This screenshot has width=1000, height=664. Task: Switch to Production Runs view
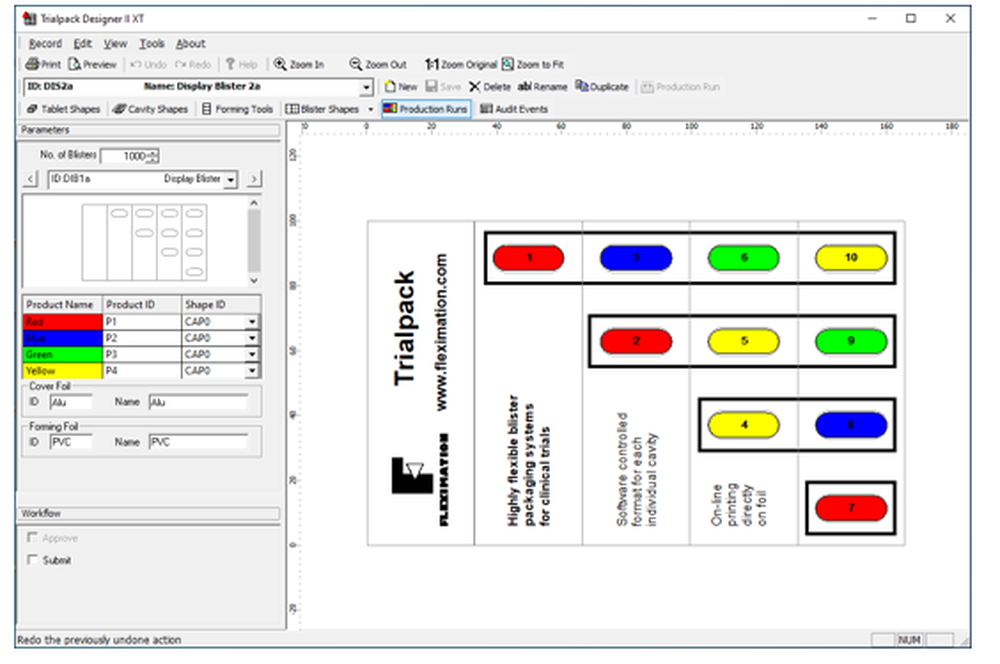[426, 109]
